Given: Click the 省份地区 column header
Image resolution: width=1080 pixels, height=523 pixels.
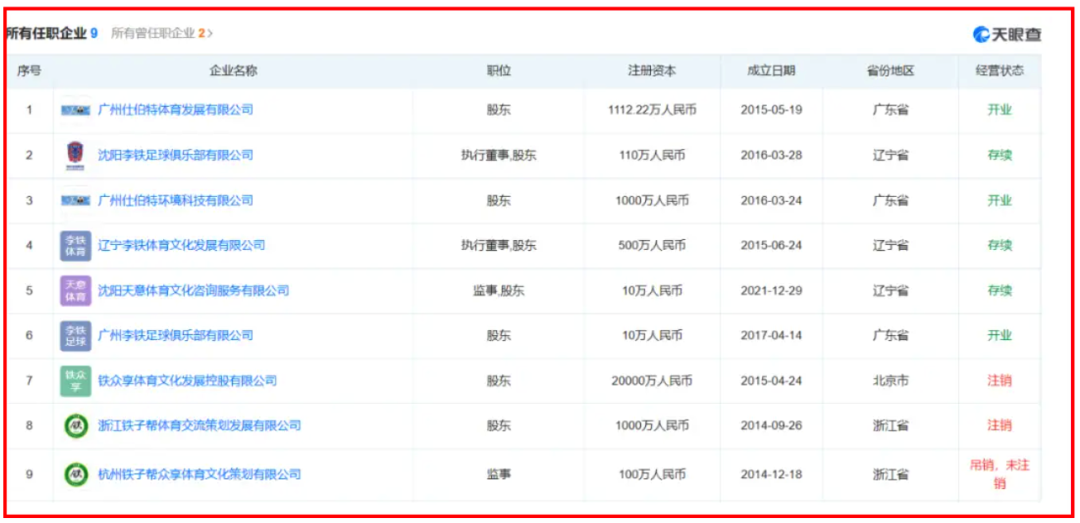Looking at the screenshot, I should (891, 71).
